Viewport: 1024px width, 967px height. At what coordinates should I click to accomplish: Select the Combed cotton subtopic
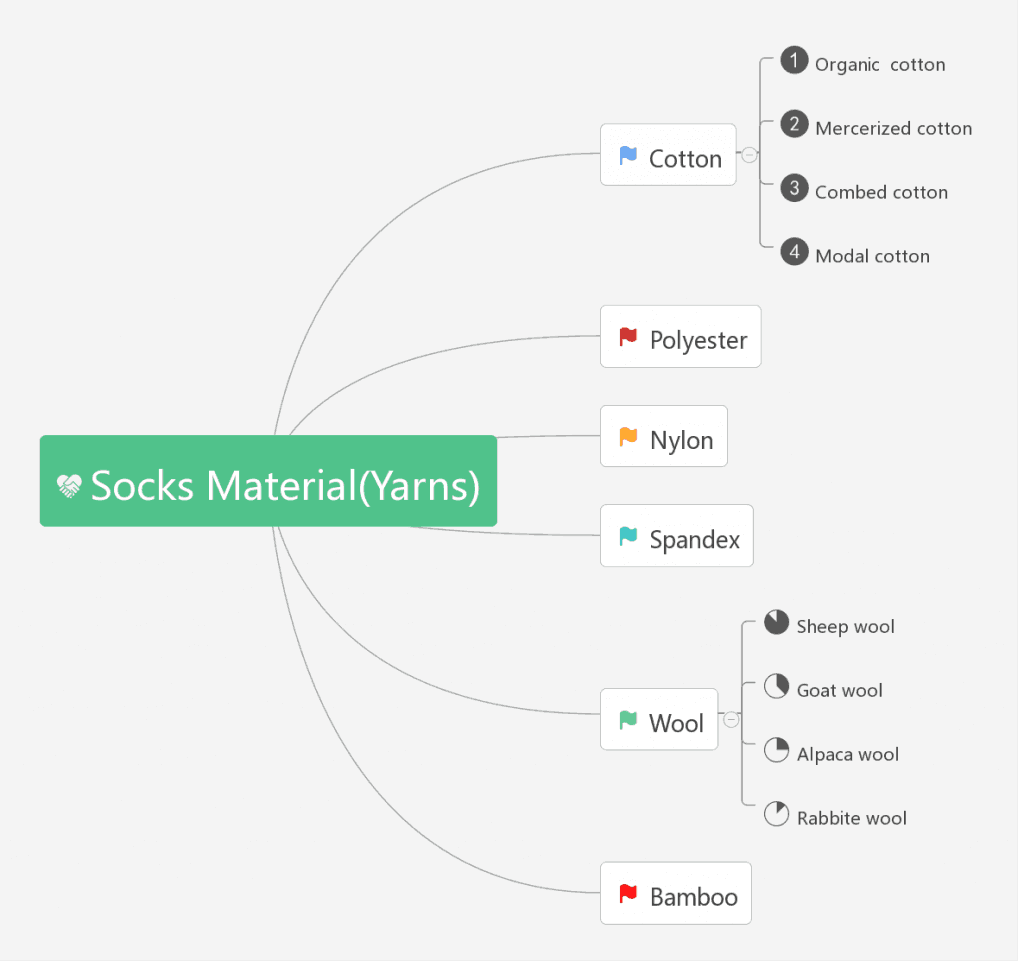pos(881,192)
